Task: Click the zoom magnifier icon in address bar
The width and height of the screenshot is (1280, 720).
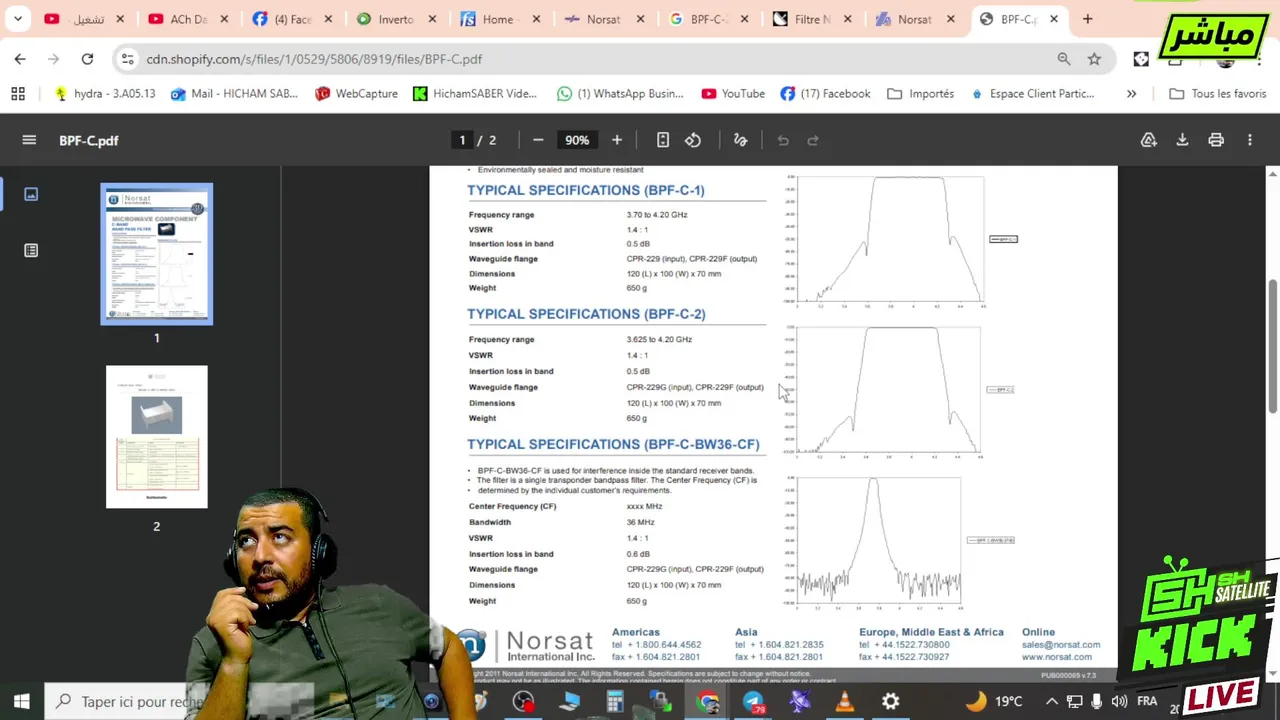Action: coord(1064,59)
